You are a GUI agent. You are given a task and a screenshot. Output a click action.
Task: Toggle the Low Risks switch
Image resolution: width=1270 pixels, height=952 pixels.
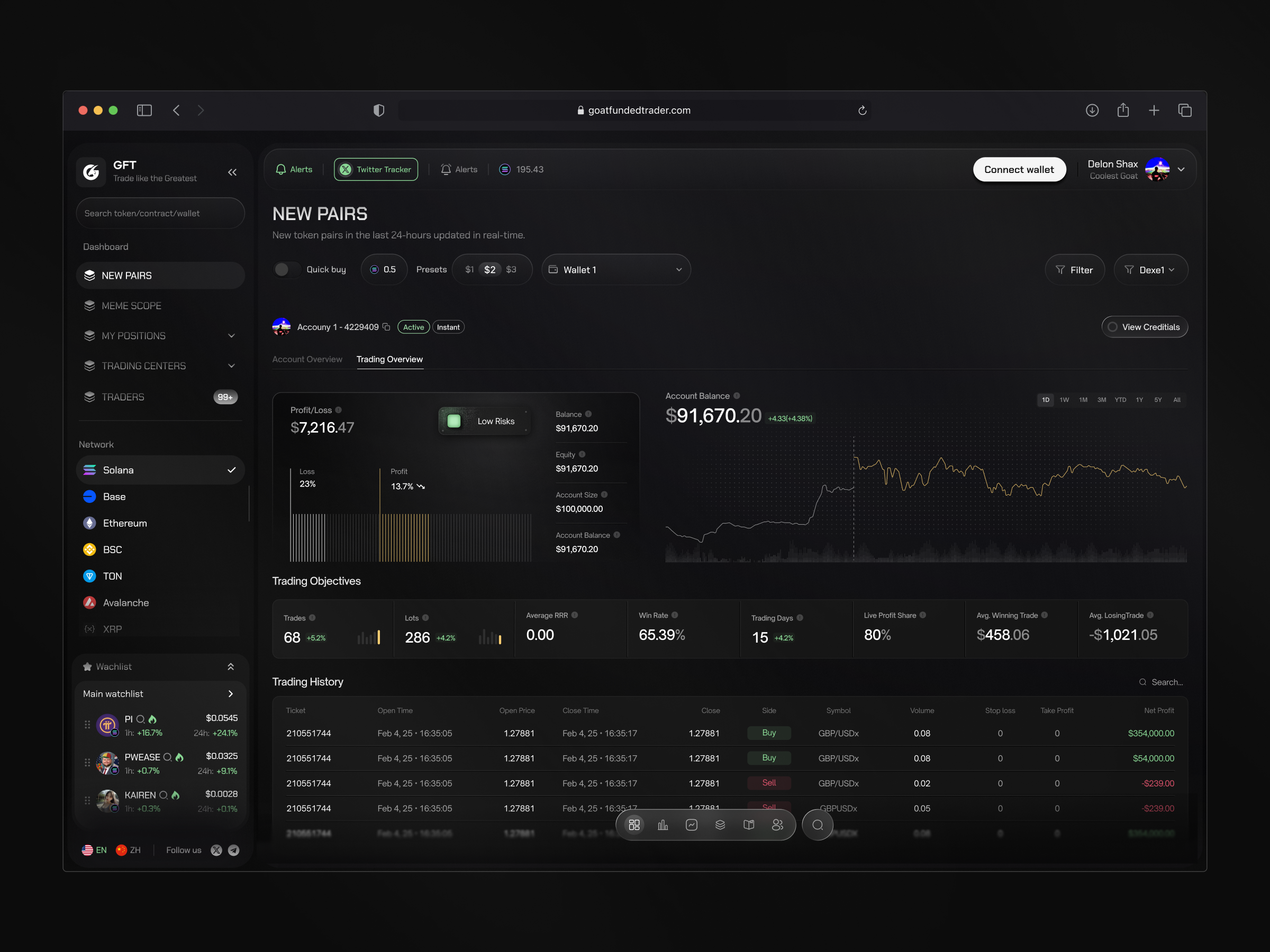(454, 420)
